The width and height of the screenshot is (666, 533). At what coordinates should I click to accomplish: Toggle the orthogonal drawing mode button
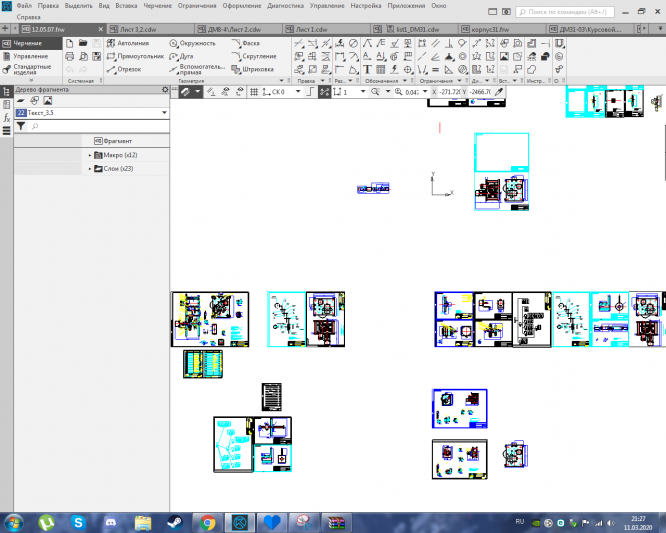point(310,92)
